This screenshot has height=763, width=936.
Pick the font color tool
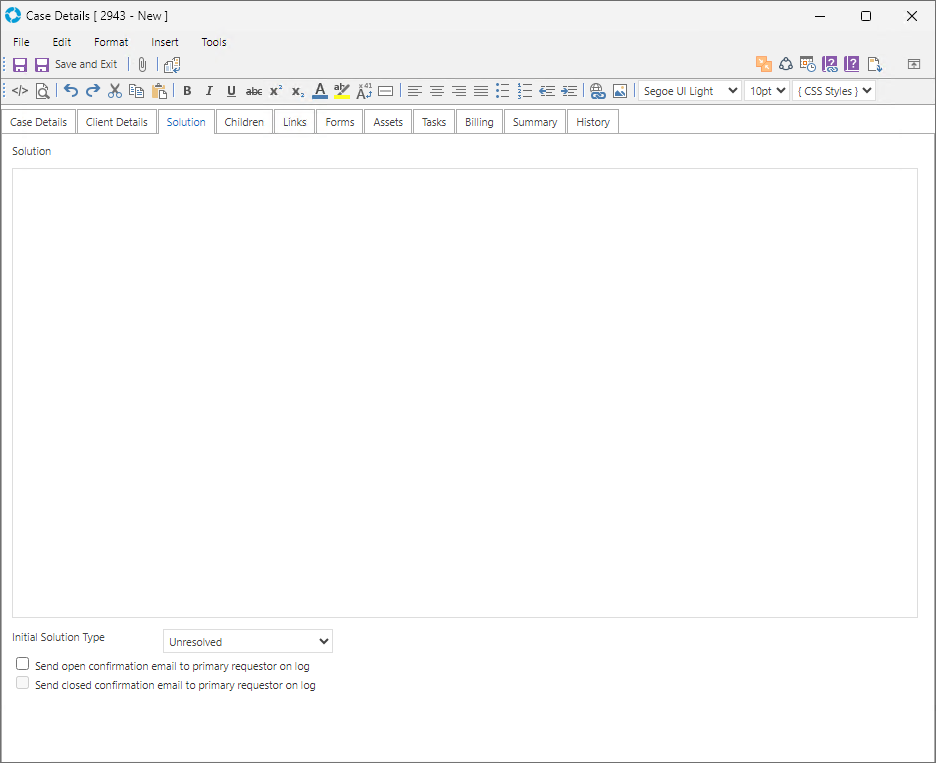pos(319,91)
